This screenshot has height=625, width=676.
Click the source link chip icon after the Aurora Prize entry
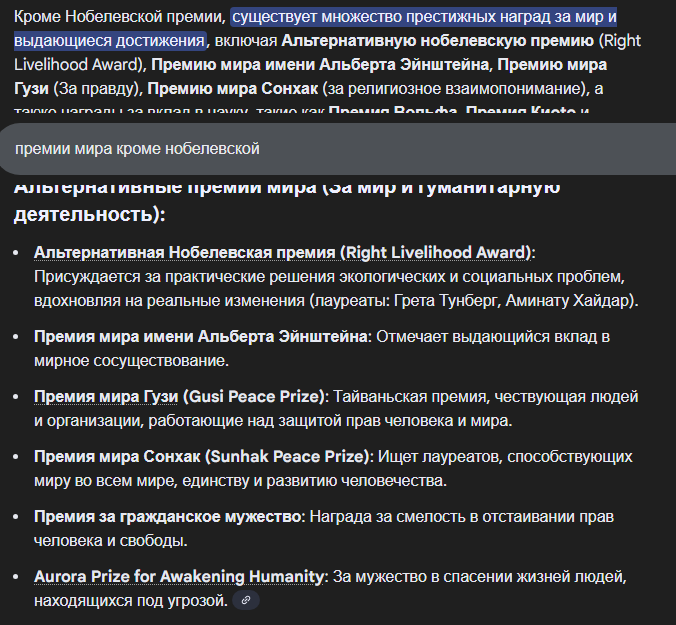point(246,600)
